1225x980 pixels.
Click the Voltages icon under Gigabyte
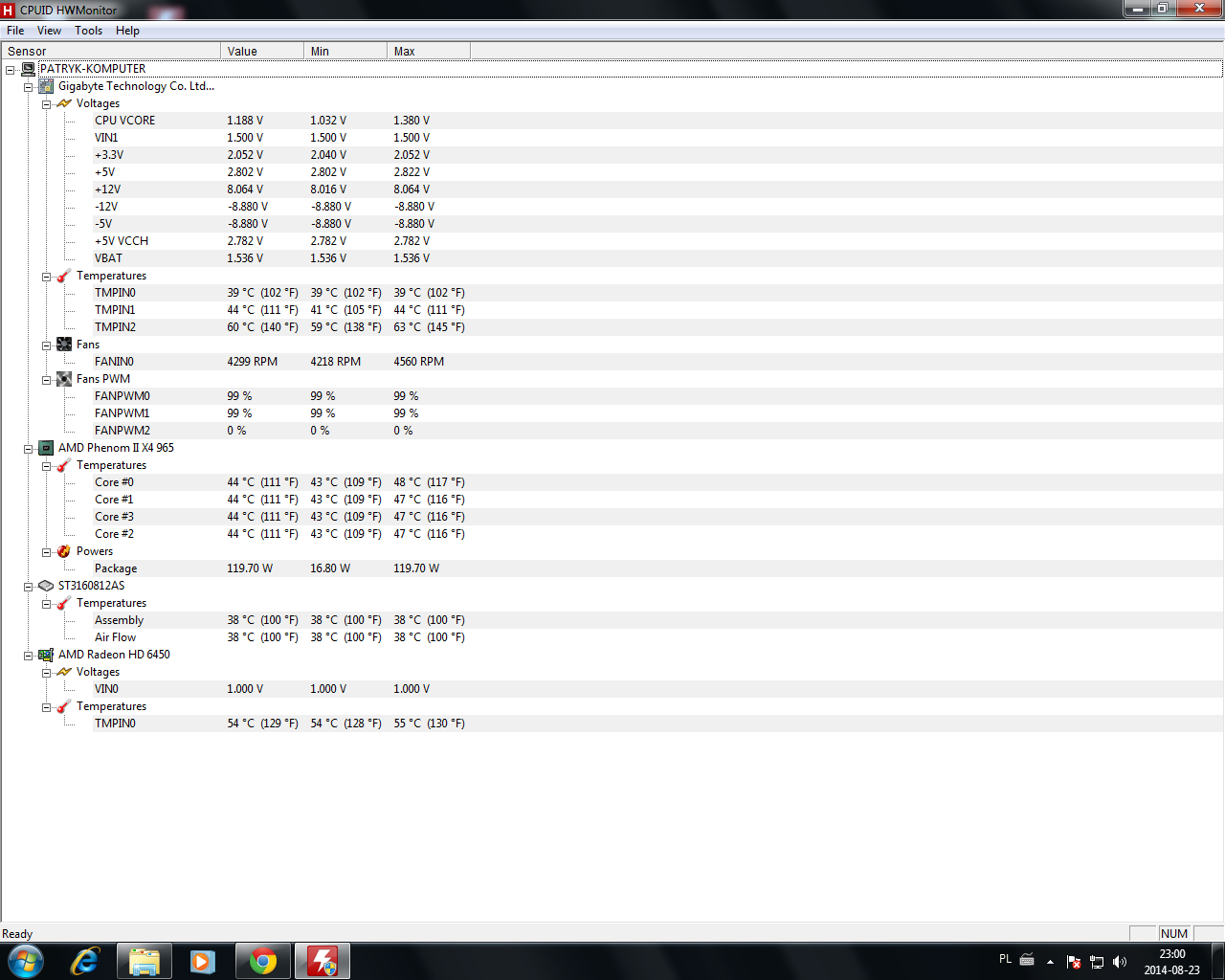click(x=64, y=103)
